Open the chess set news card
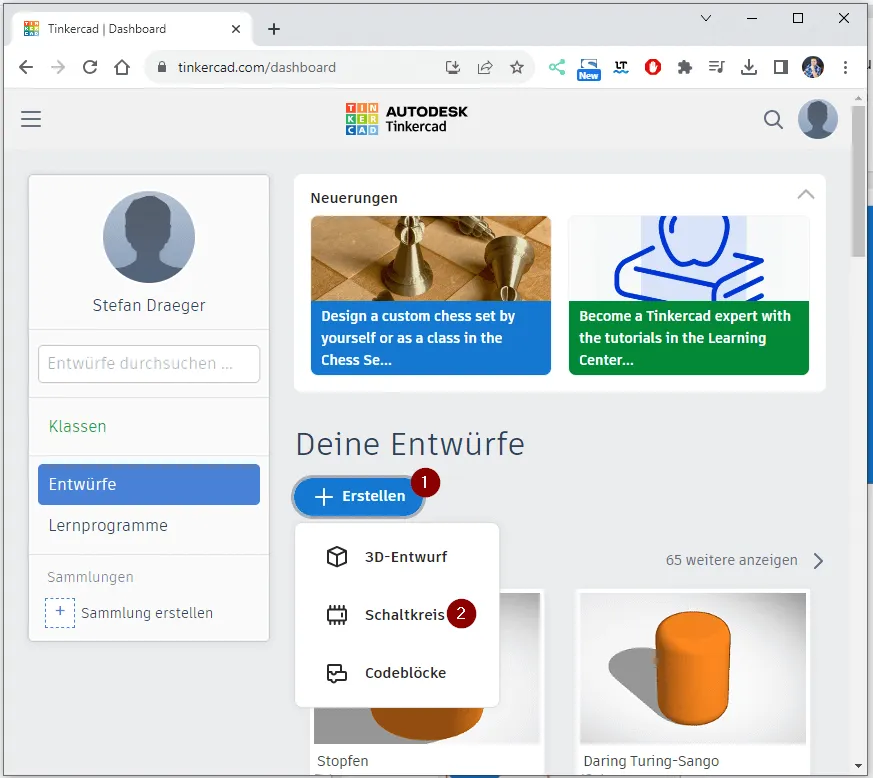This screenshot has height=778, width=873. [430, 295]
